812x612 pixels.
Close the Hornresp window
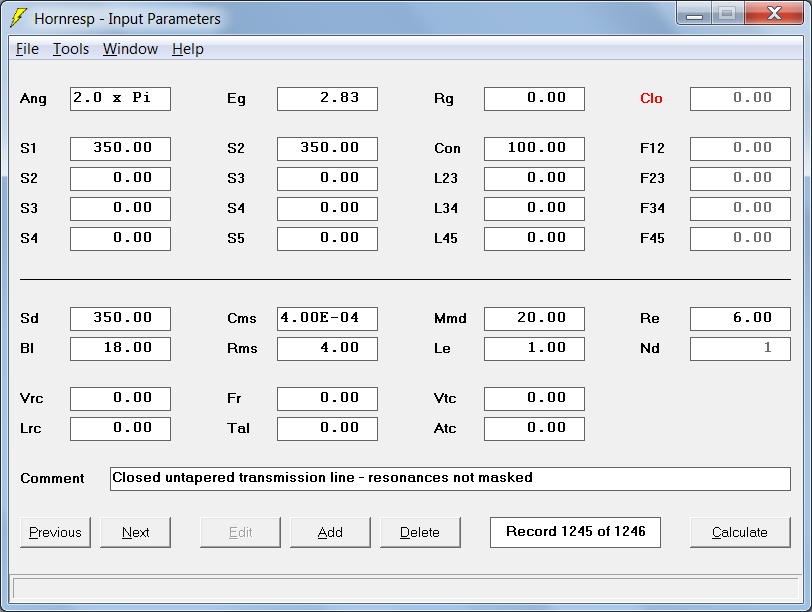point(774,13)
